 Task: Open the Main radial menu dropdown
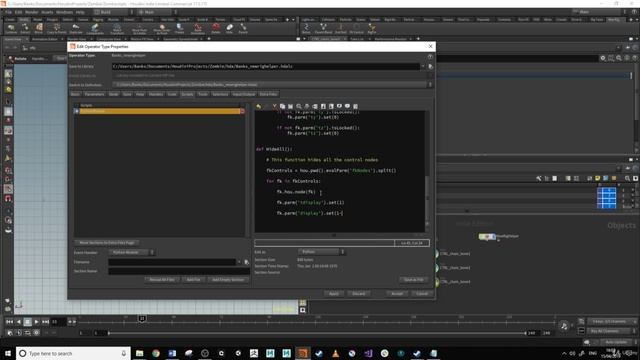pos(157,12)
